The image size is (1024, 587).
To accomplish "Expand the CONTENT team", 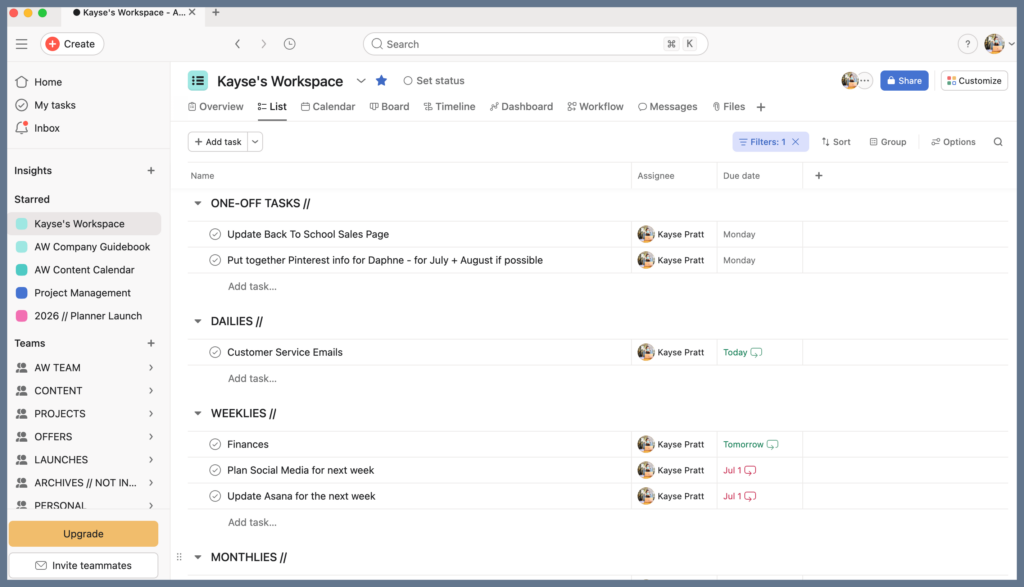I will coord(151,390).
